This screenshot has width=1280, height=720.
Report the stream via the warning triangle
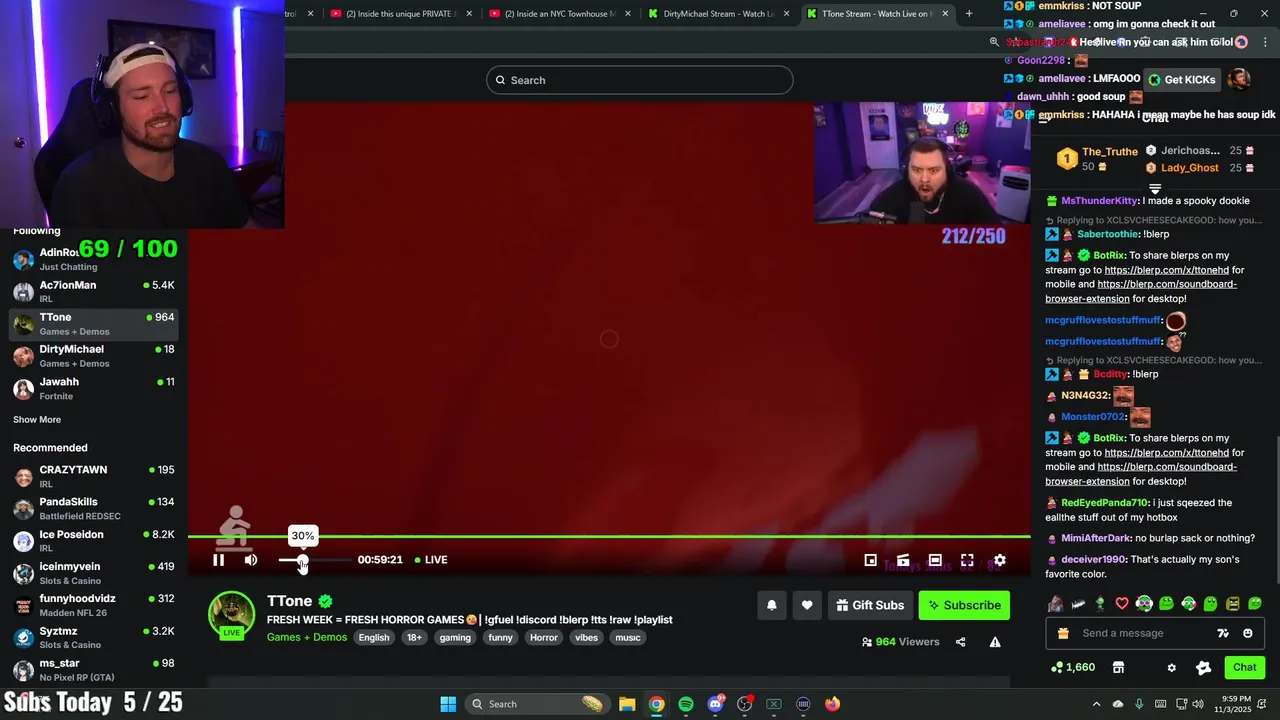995,642
